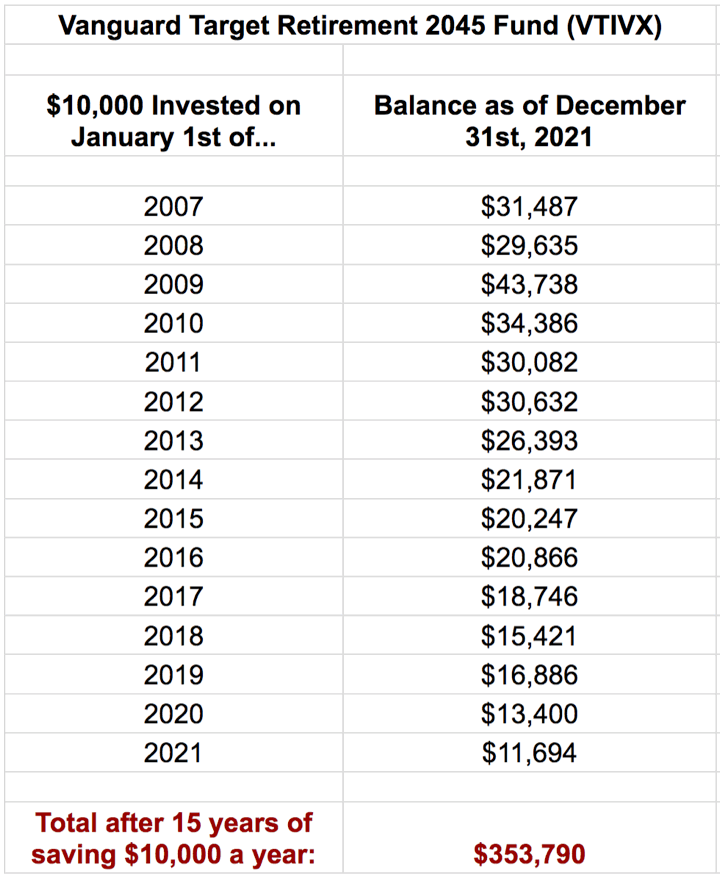The height and width of the screenshot is (879, 720).
Task: Select the $16,886 balance cell
Action: (529, 675)
